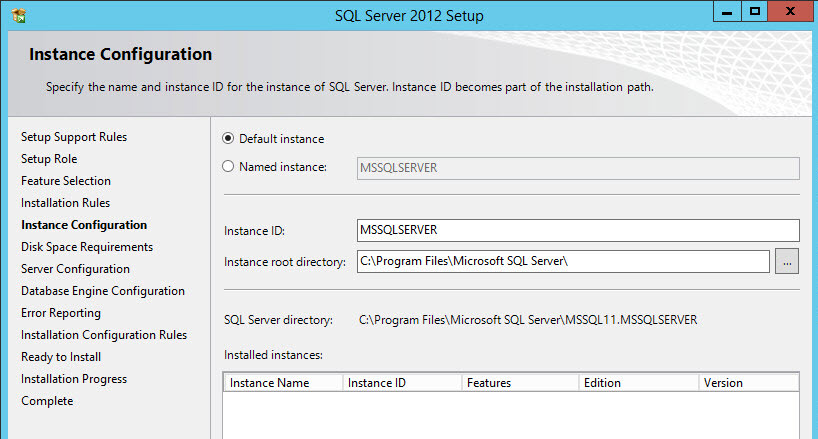Open the Setup Role step
The image size is (818, 439).
[49, 159]
